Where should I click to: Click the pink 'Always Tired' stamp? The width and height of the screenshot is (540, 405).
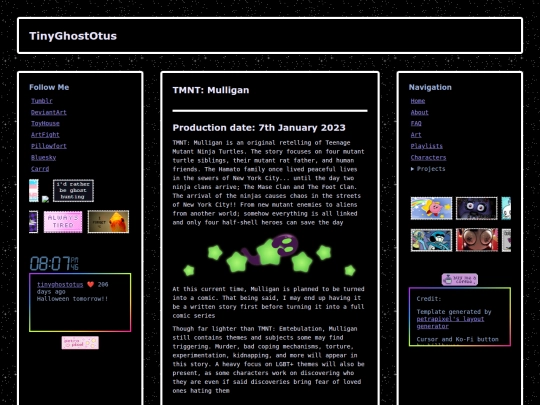63,222
